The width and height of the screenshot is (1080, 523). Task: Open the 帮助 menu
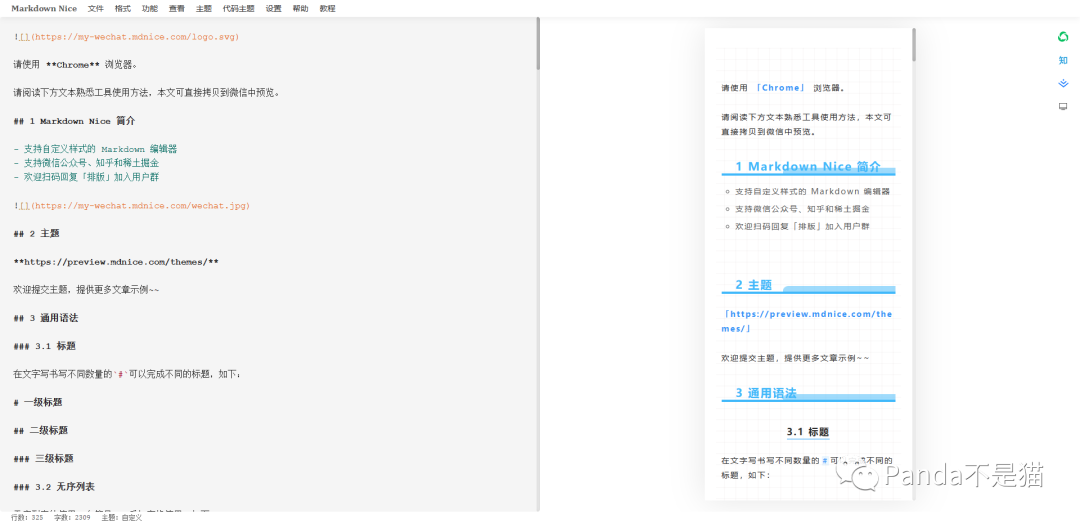click(x=300, y=9)
